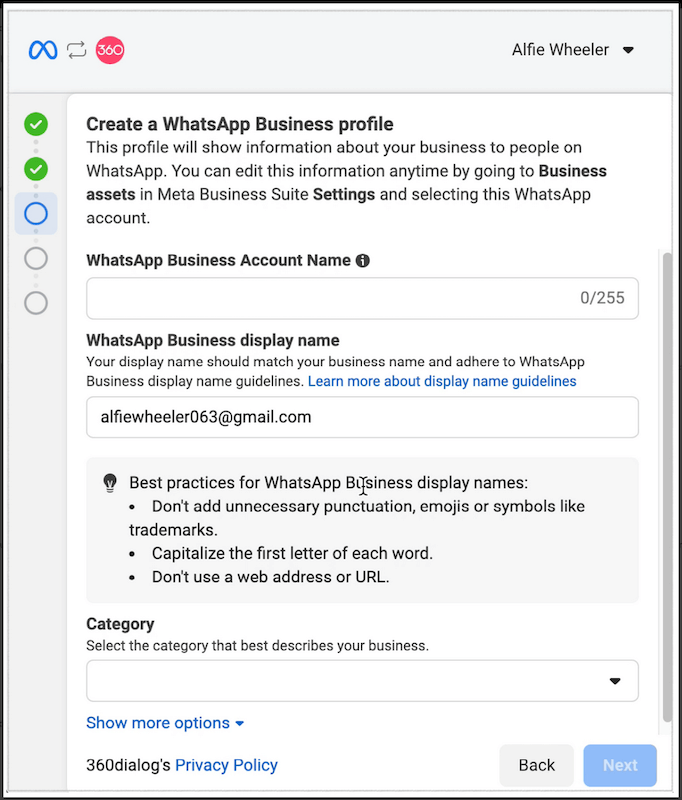Focus the WhatsApp Business Account Name field
Screen dimensions: 682x800
tap(362, 298)
